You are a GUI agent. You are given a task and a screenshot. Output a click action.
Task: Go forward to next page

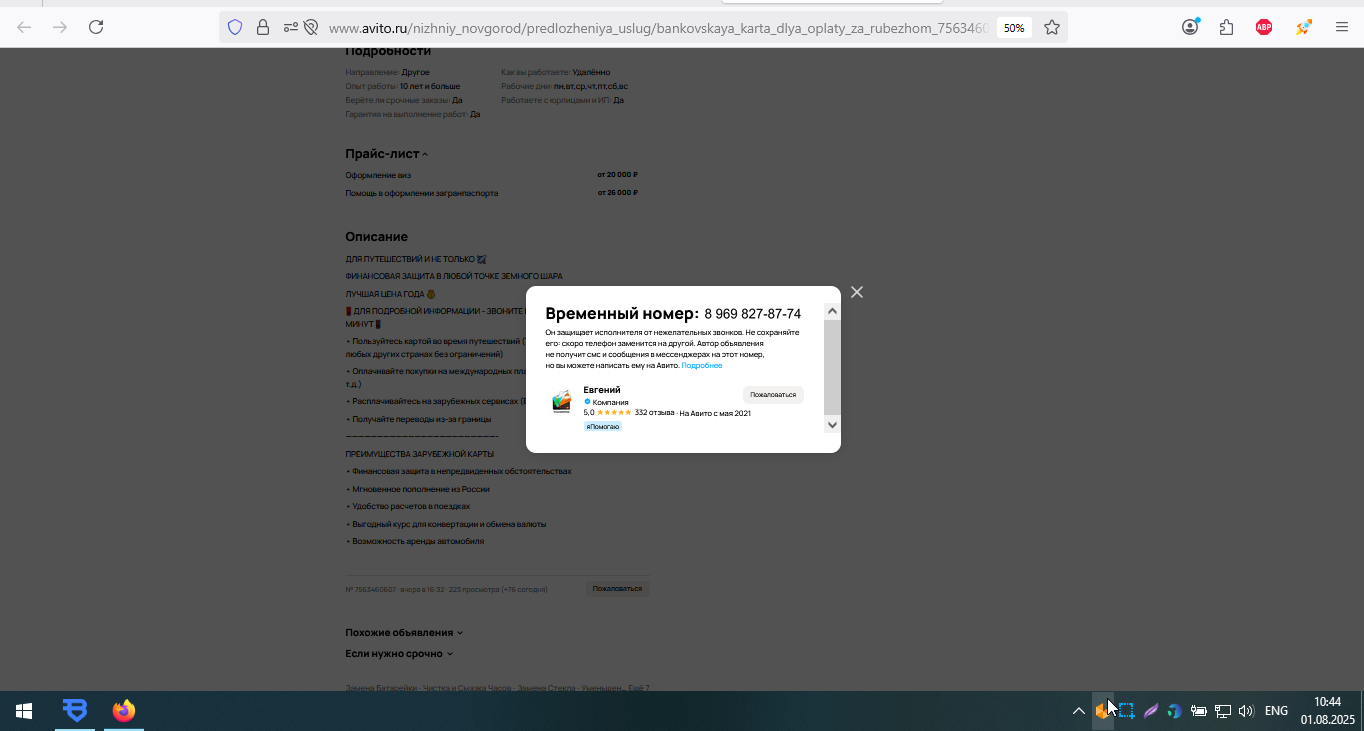click(x=60, y=28)
